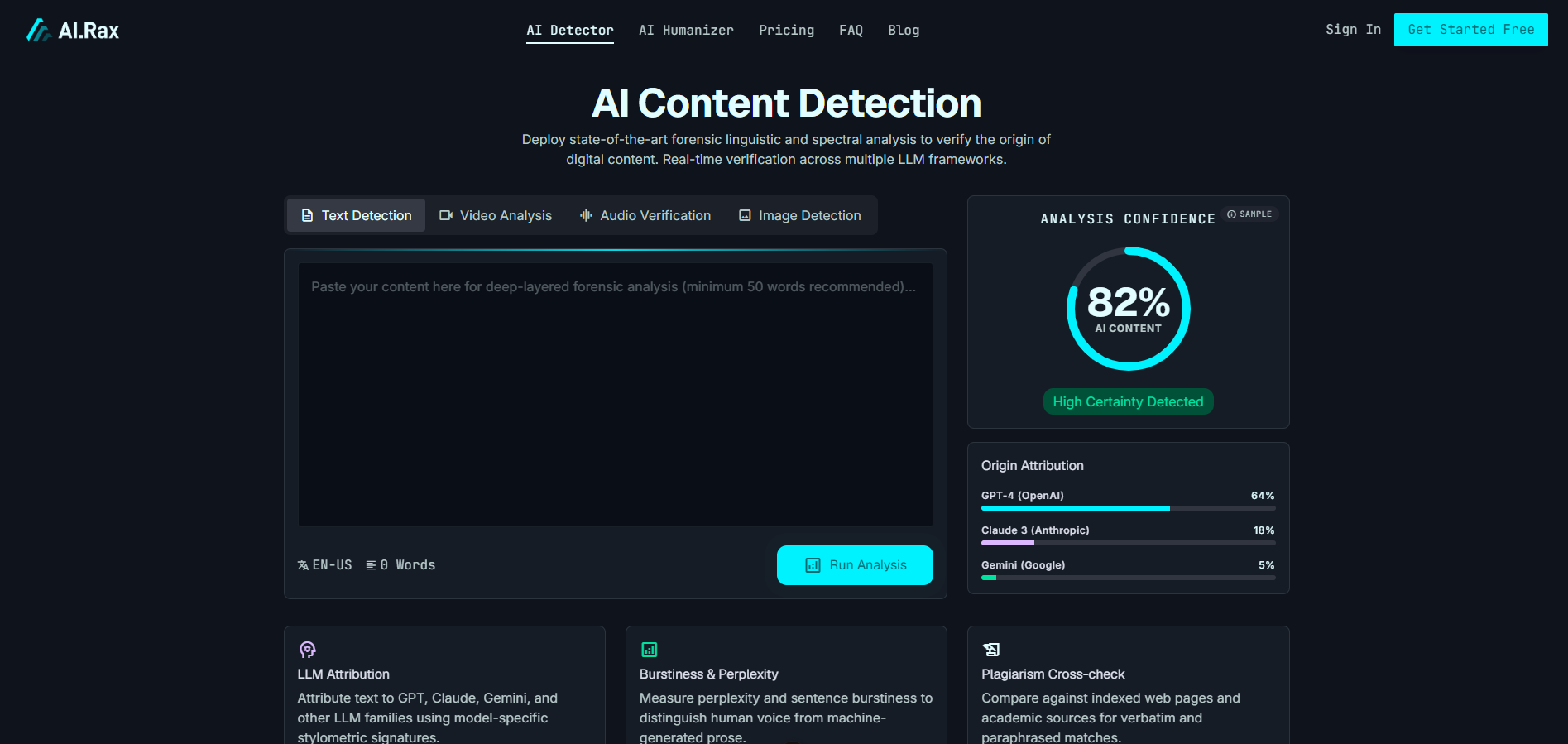1568x744 pixels.
Task: Click the lines icon beside word count
Action: pos(371,565)
